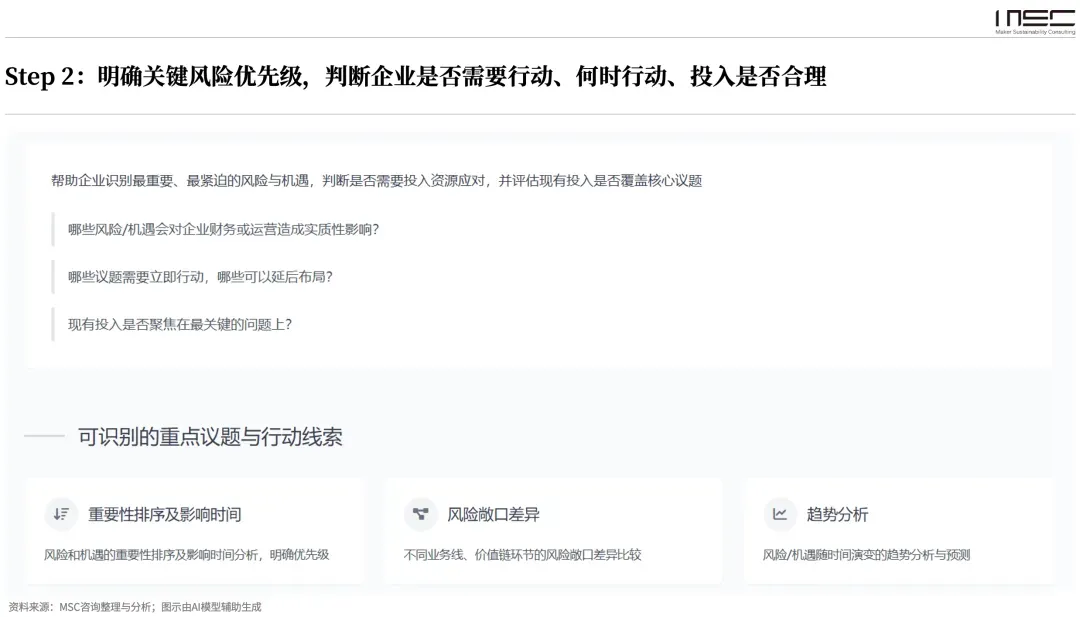Select the Maker Sustainability Consulting tagline text
This screenshot has width=1080, height=617.
click(x=1034, y=32)
